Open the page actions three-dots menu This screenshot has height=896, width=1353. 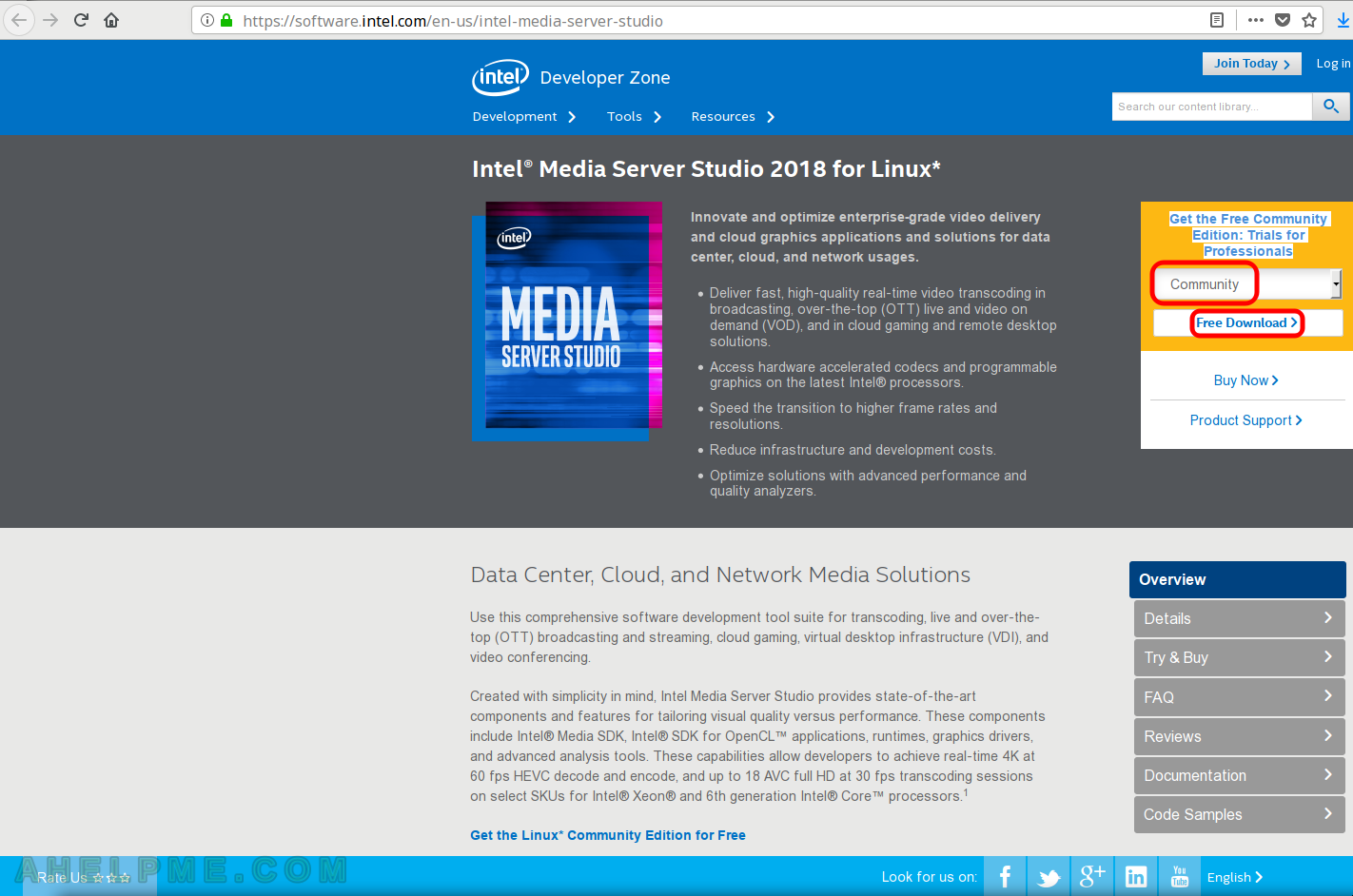point(1256,20)
